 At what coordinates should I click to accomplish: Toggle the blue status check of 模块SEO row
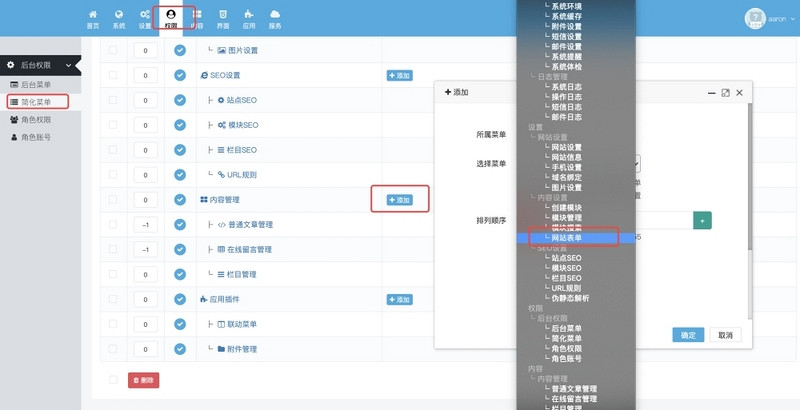point(180,125)
